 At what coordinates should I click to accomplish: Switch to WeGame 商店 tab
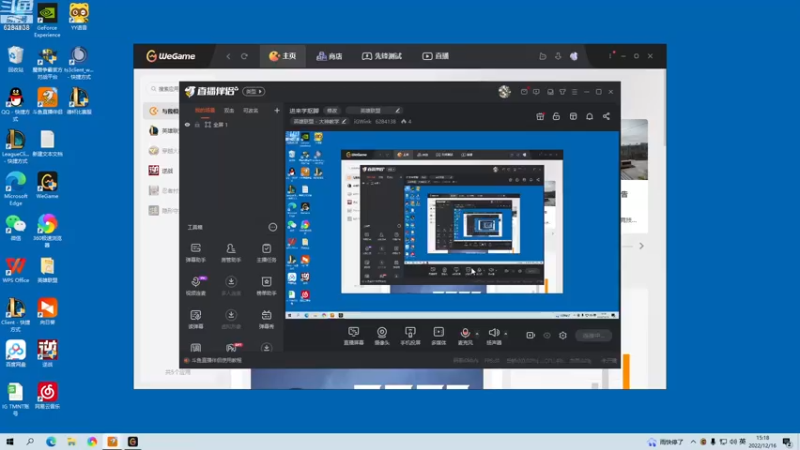point(330,56)
